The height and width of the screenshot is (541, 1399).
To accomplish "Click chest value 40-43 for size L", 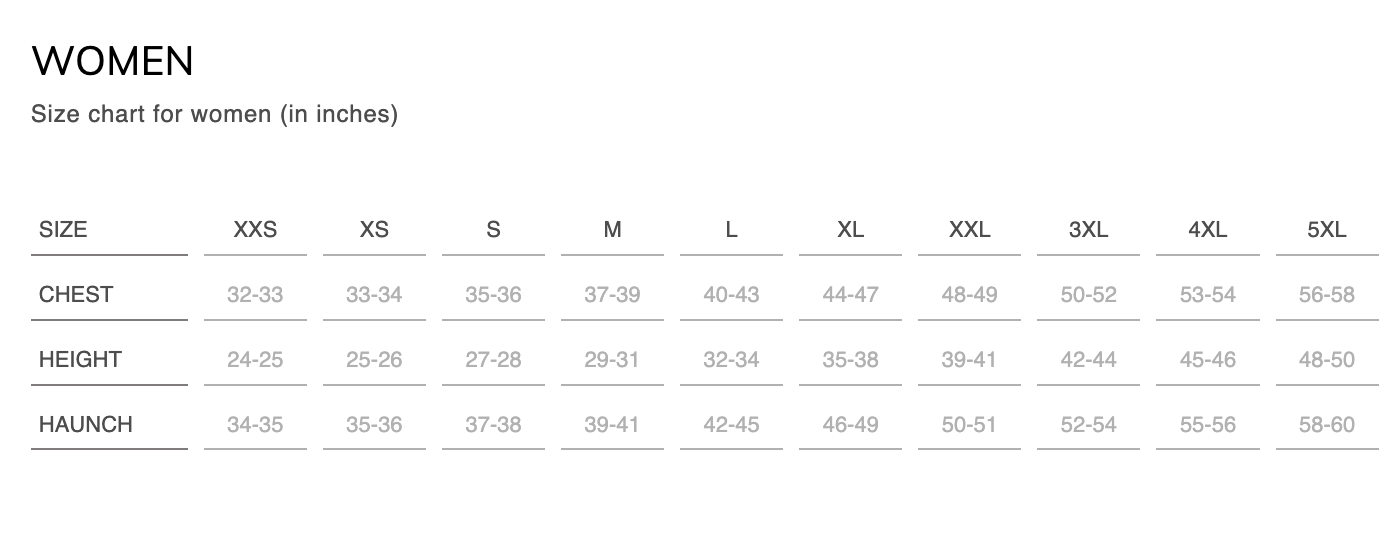I will click(731, 295).
